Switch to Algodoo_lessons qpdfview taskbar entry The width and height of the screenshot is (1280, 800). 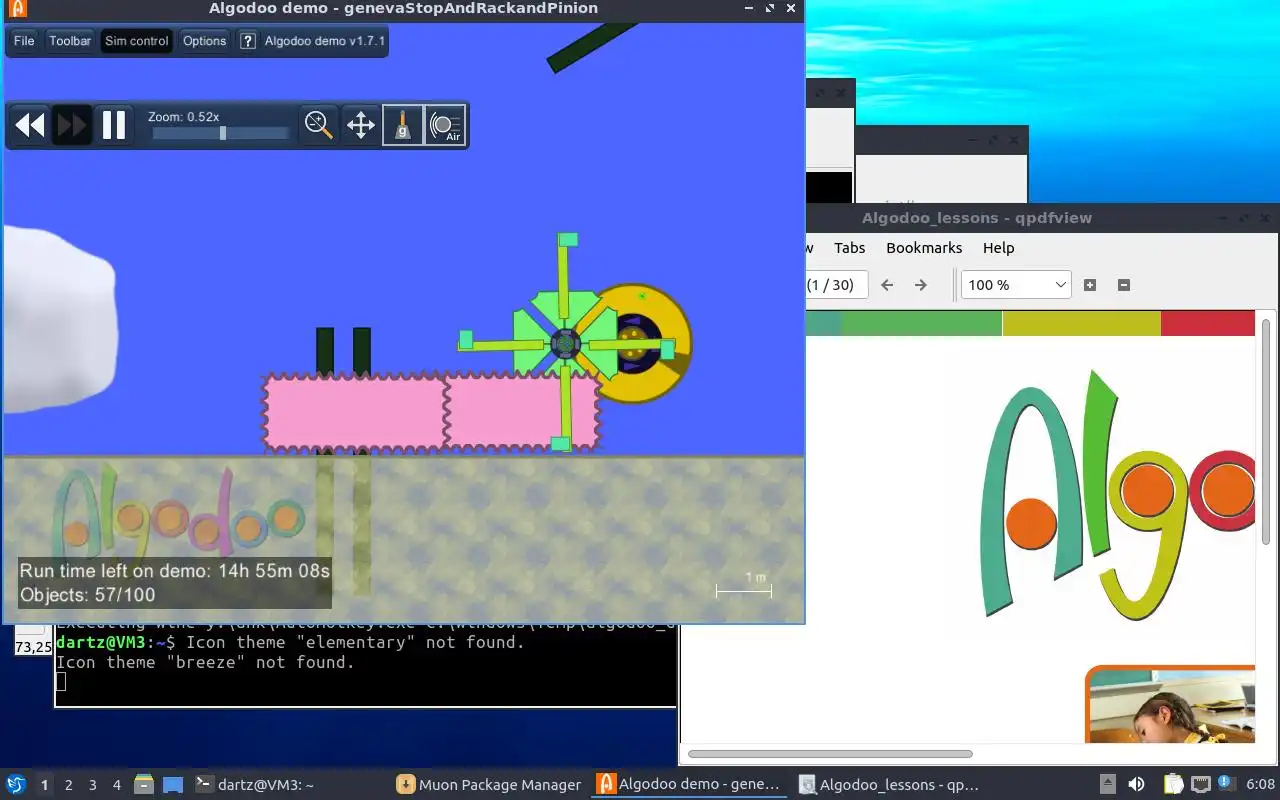point(890,785)
